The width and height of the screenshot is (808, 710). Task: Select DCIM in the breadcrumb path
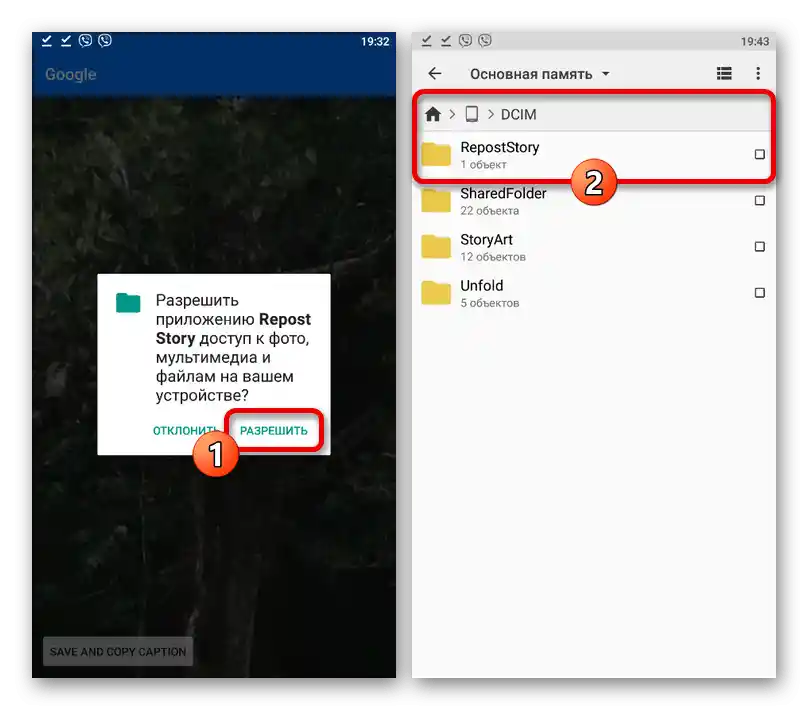click(518, 114)
